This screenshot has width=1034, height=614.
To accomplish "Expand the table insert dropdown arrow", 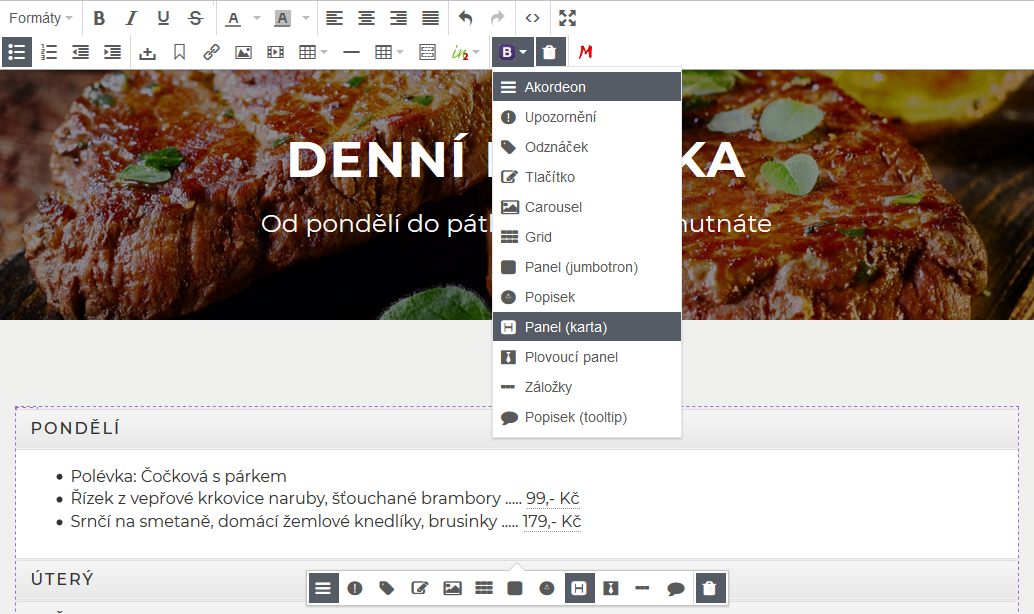I will 324,52.
